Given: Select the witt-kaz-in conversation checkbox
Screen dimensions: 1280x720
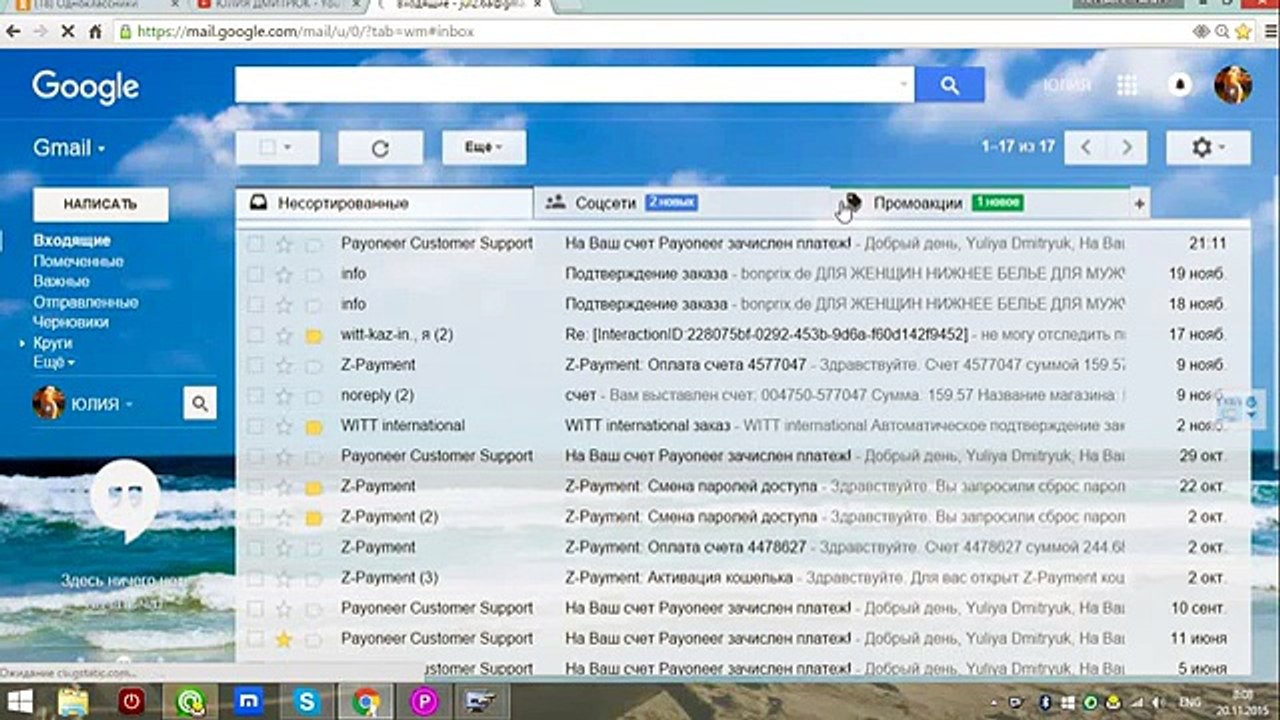Looking at the screenshot, I should tap(256, 335).
